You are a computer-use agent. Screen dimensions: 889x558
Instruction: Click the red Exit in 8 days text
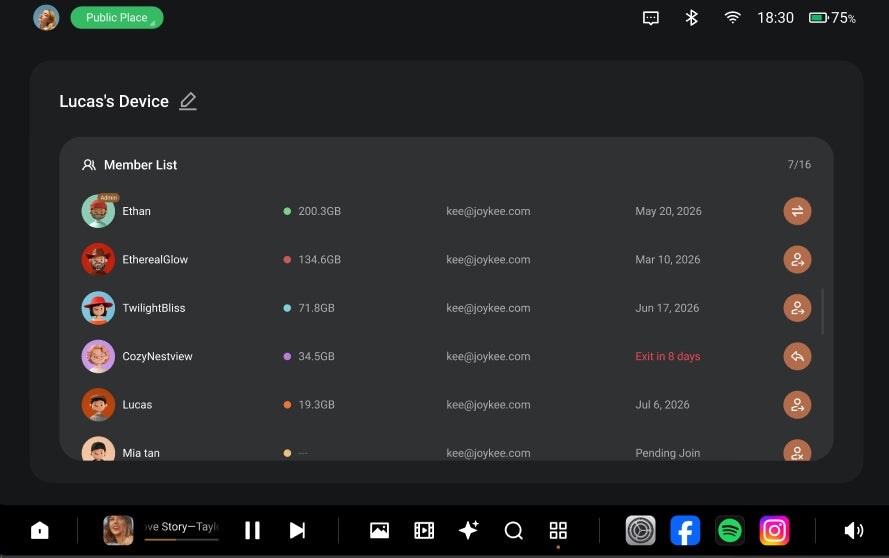point(667,356)
